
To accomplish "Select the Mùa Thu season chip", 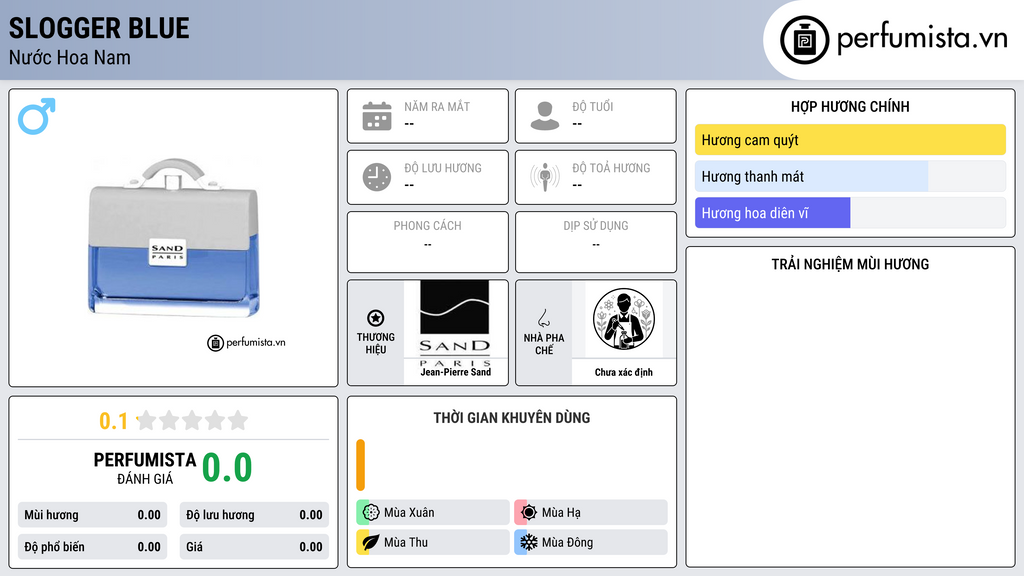I will (x=433, y=542).
